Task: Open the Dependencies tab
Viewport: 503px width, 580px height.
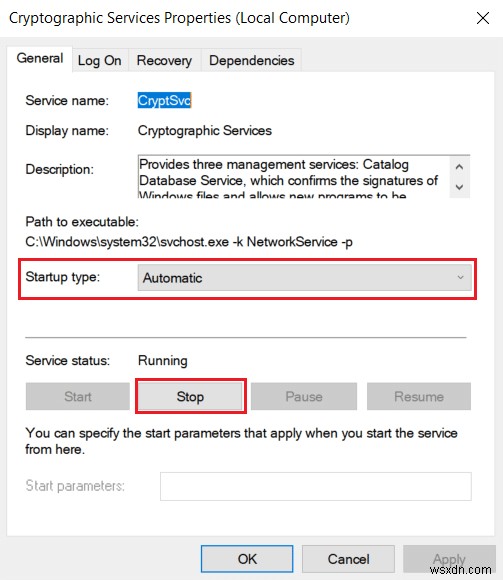Action: click(x=252, y=60)
